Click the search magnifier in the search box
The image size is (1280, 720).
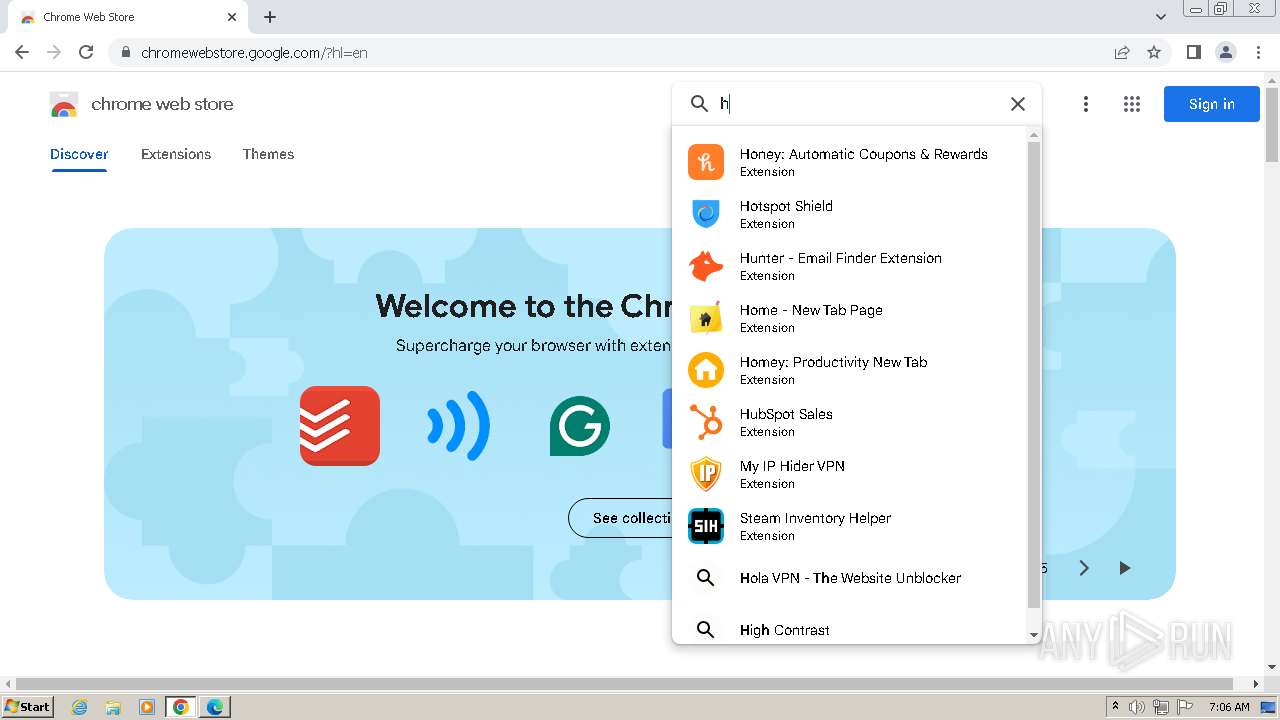tap(700, 104)
